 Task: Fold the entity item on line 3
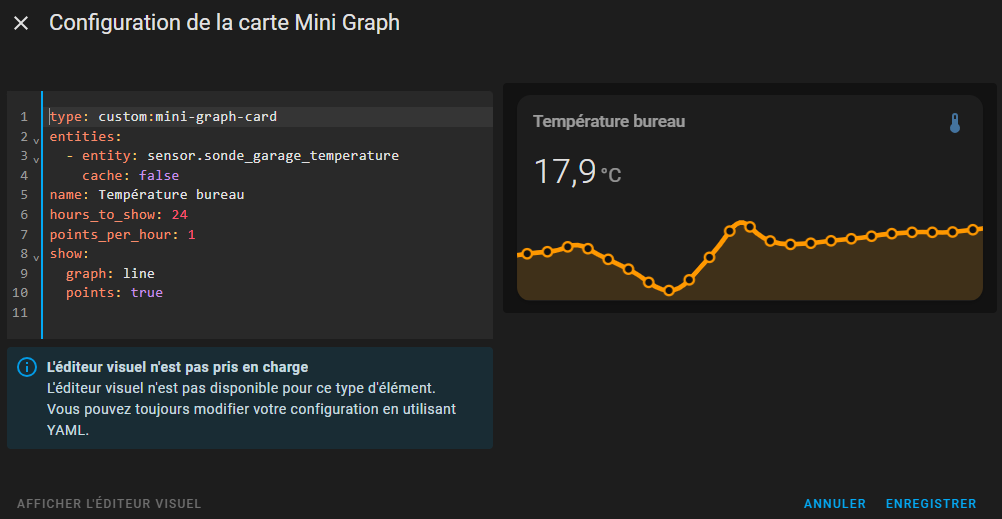[36, 159]
